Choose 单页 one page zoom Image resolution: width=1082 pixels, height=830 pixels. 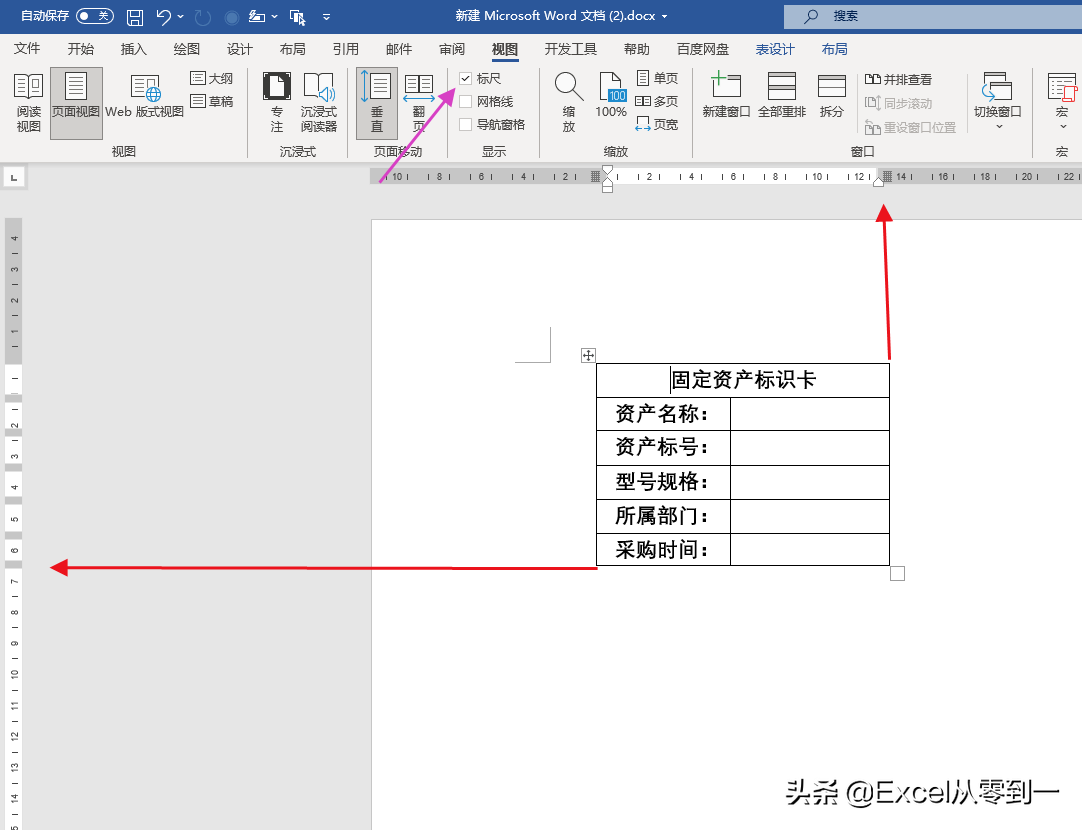(657, 78)
